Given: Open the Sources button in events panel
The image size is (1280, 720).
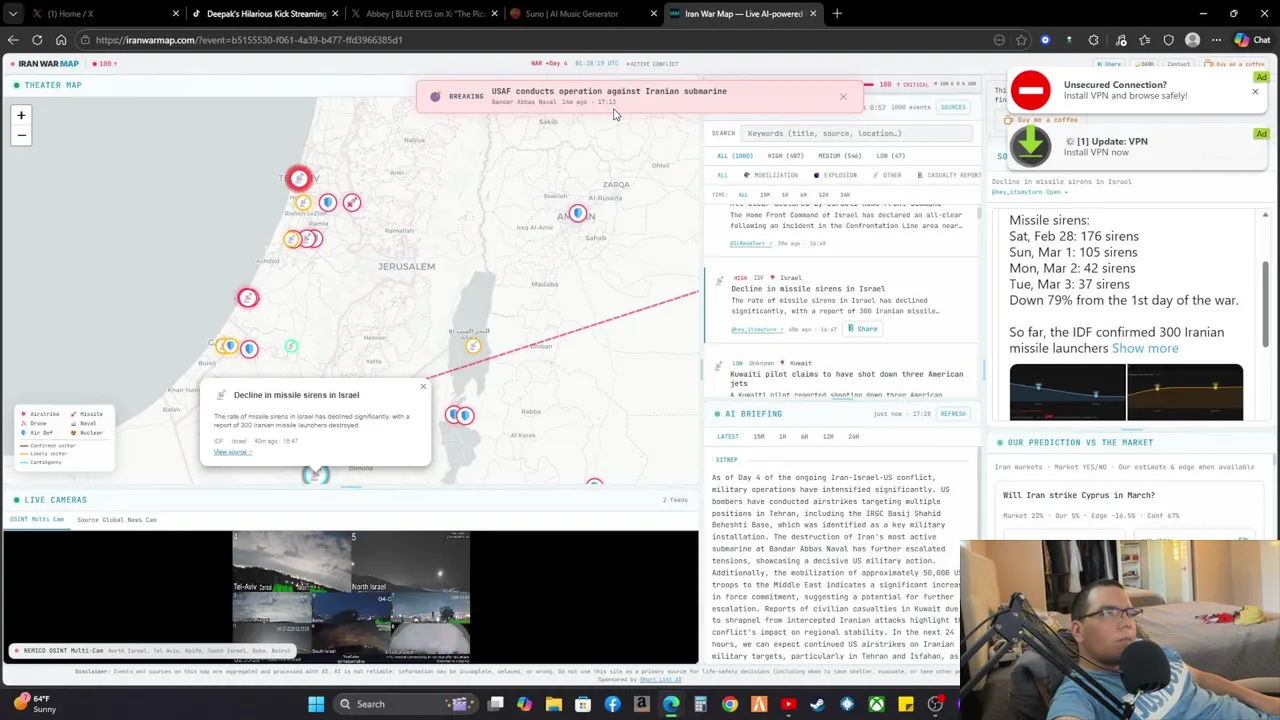Looking at the screenshot, I should coord(953,107).
